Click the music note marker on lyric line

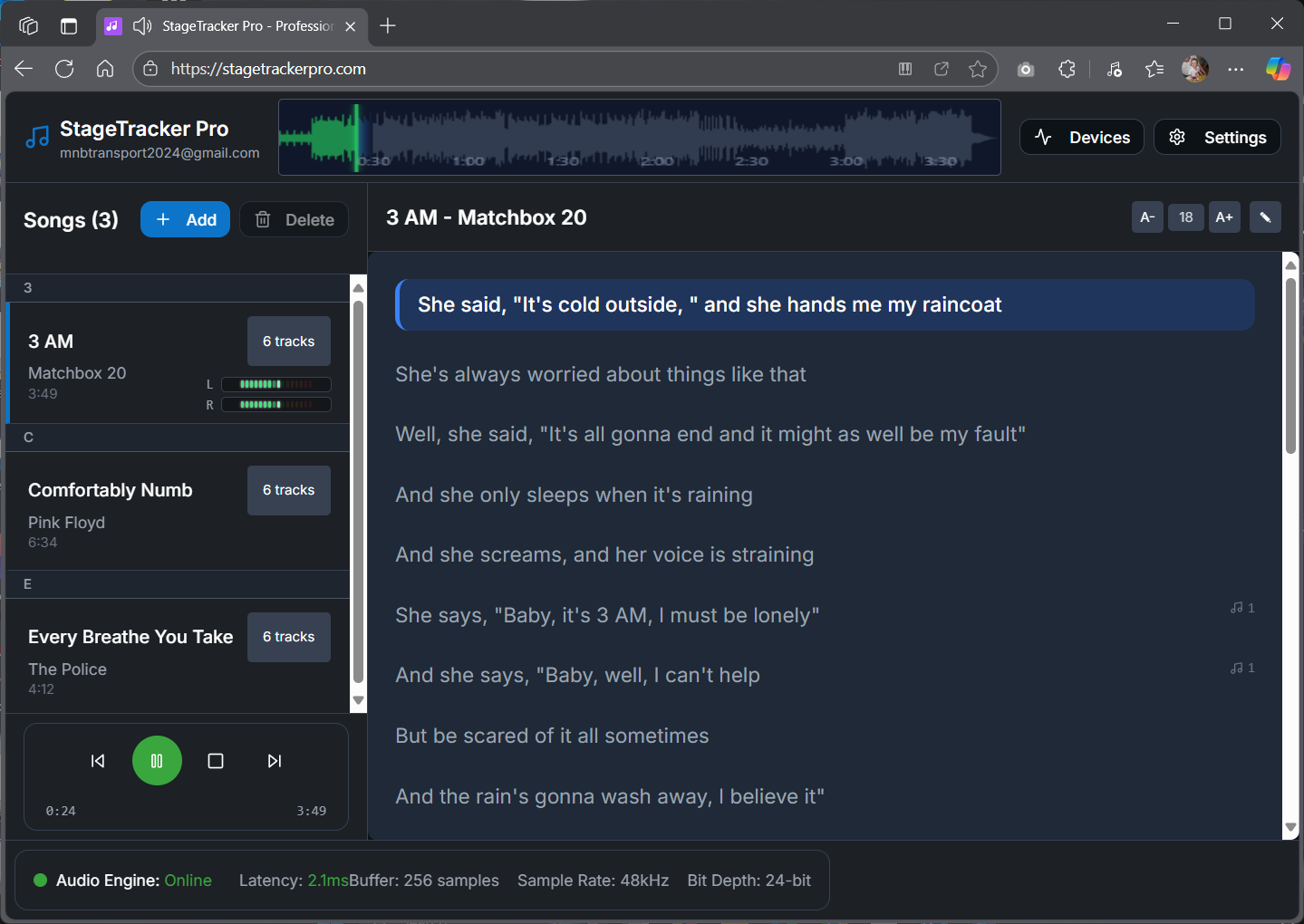click(1241, 608)
